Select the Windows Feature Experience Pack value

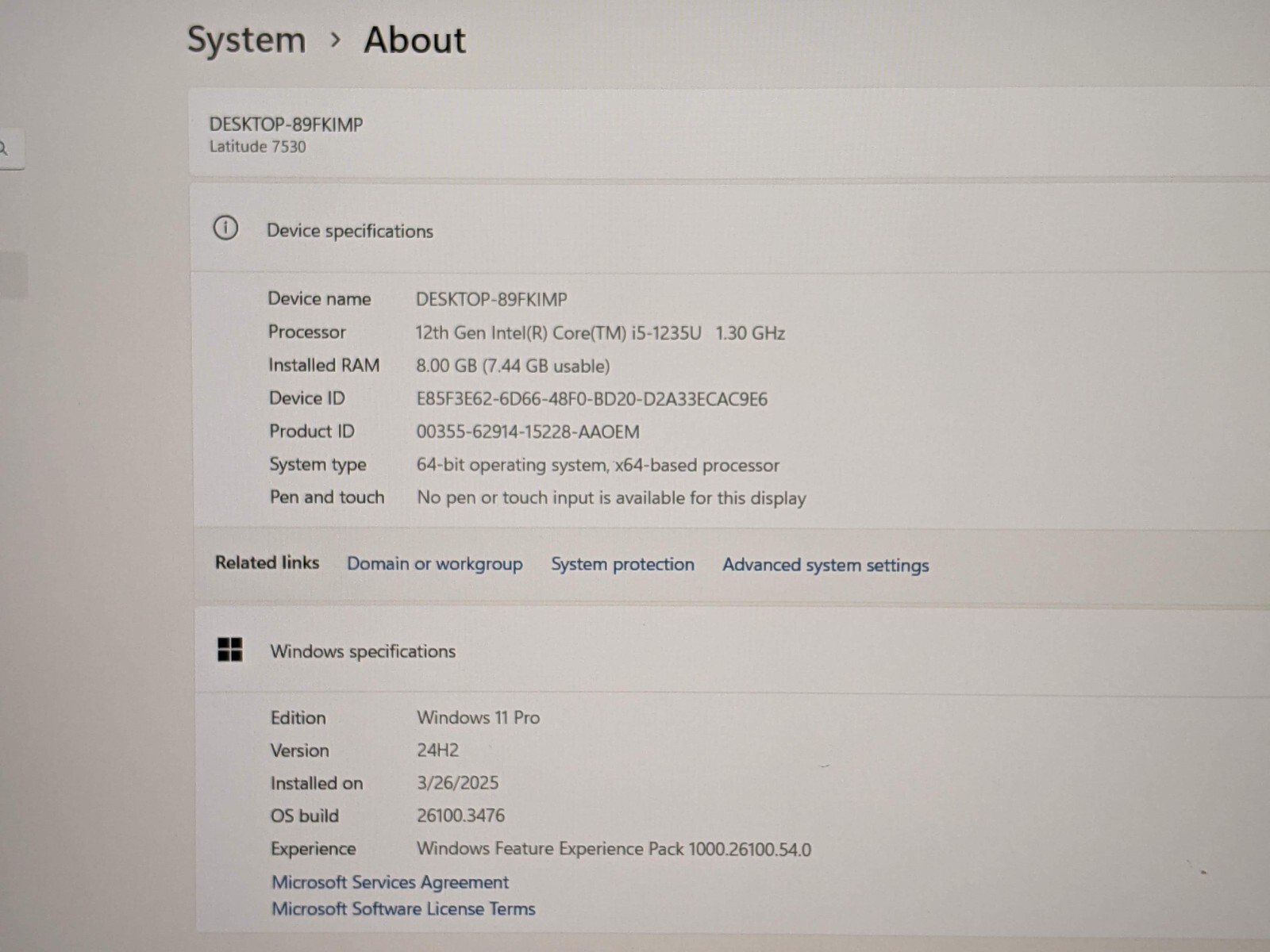(614, 849)
